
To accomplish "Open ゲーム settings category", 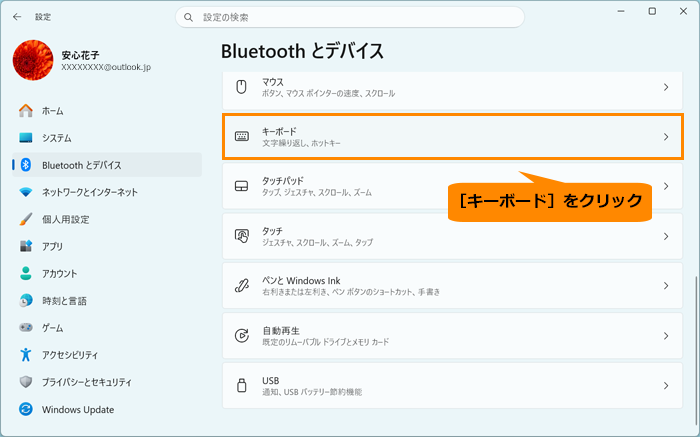I will pos(107,328).
